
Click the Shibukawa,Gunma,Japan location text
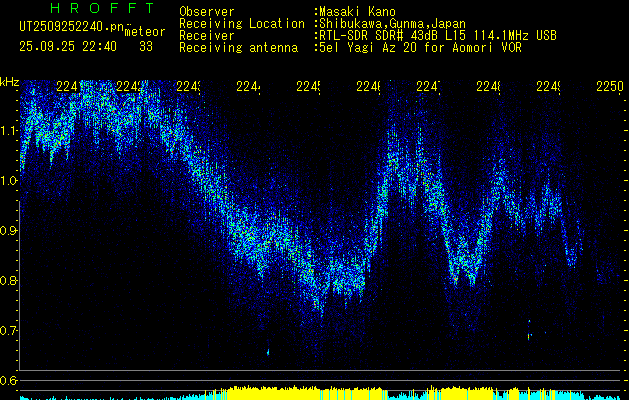click(393, 23)
